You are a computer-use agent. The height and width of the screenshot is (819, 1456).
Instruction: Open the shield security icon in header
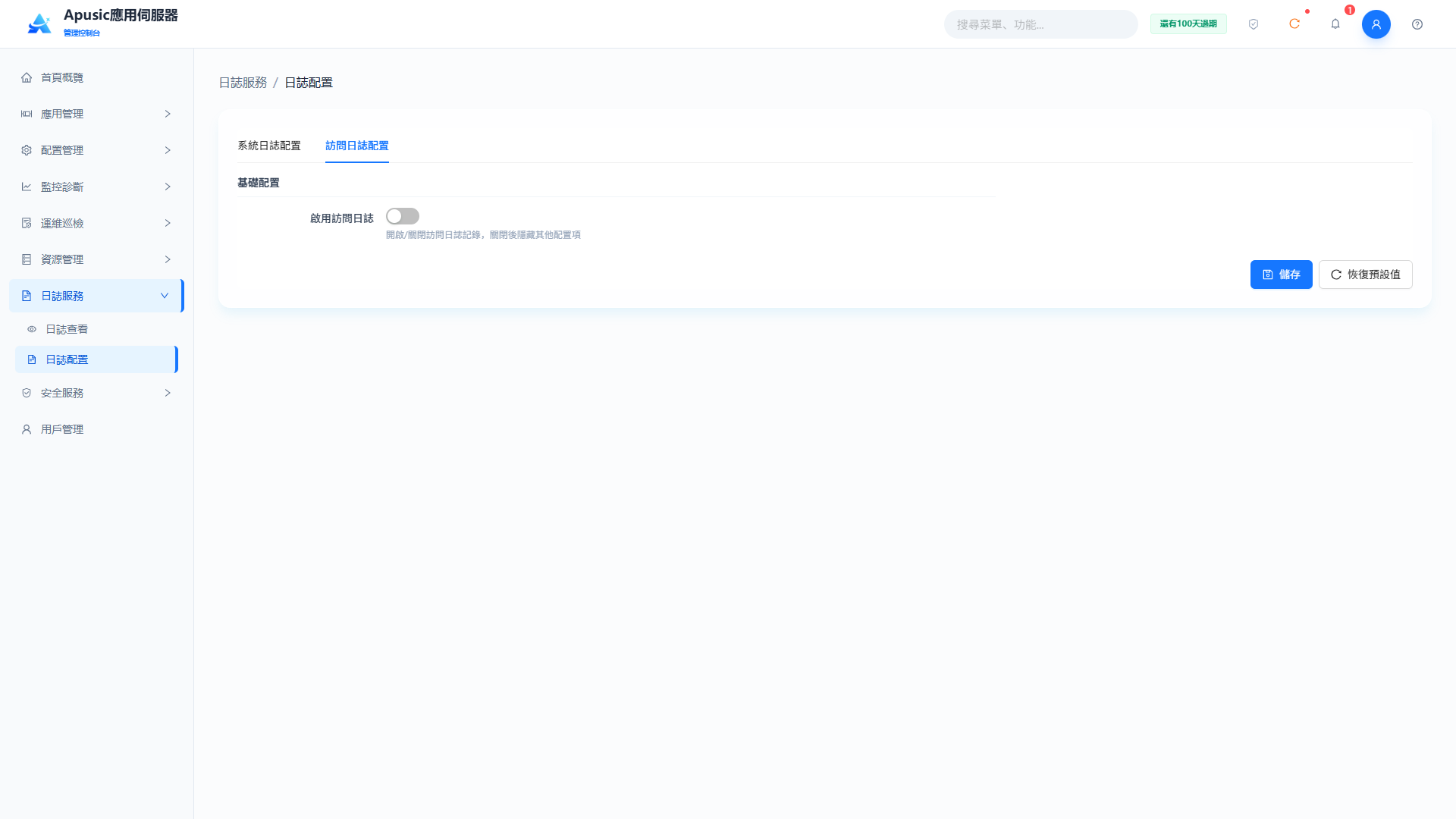point(1254,24)
